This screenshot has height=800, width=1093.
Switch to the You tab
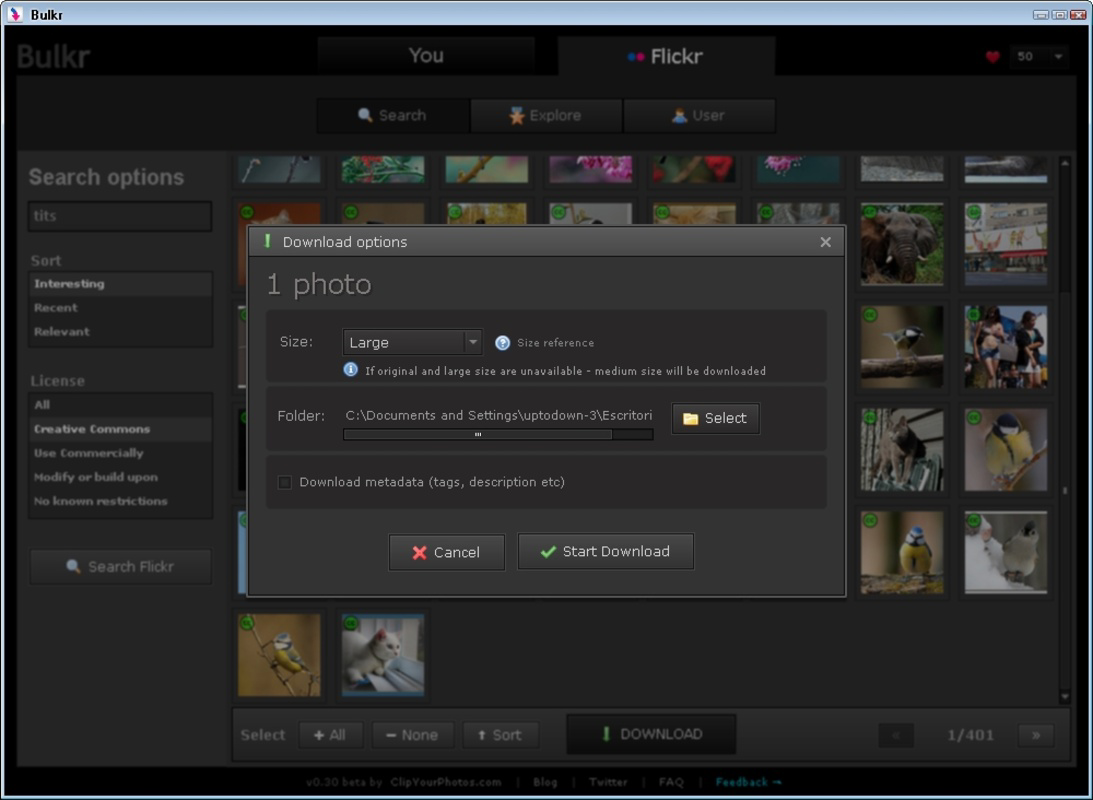[x=426, y=56]
